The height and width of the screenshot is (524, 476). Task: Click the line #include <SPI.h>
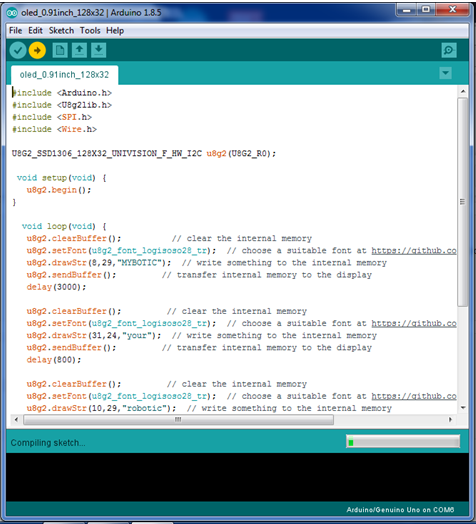click(52, 117)
